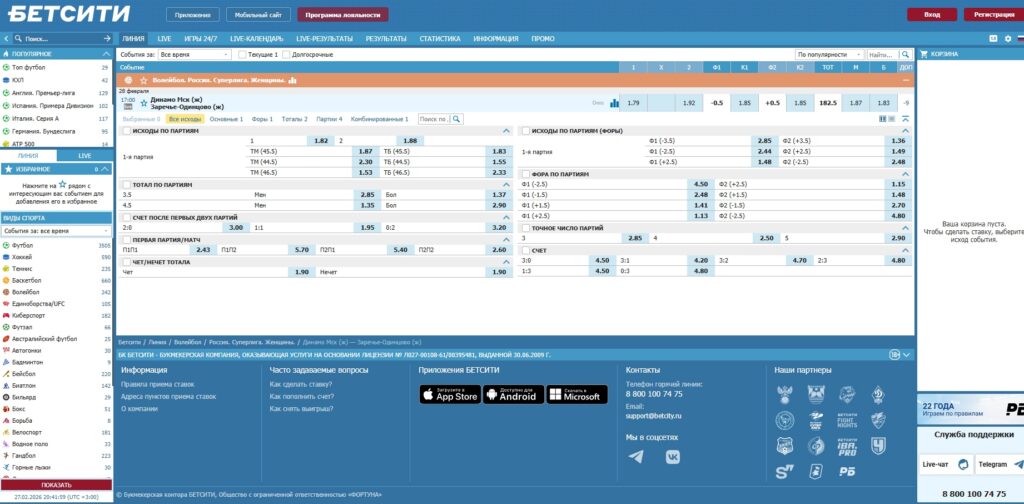
Task: Select the Тоталы 2 market tab
Action: tap(294, 118)
